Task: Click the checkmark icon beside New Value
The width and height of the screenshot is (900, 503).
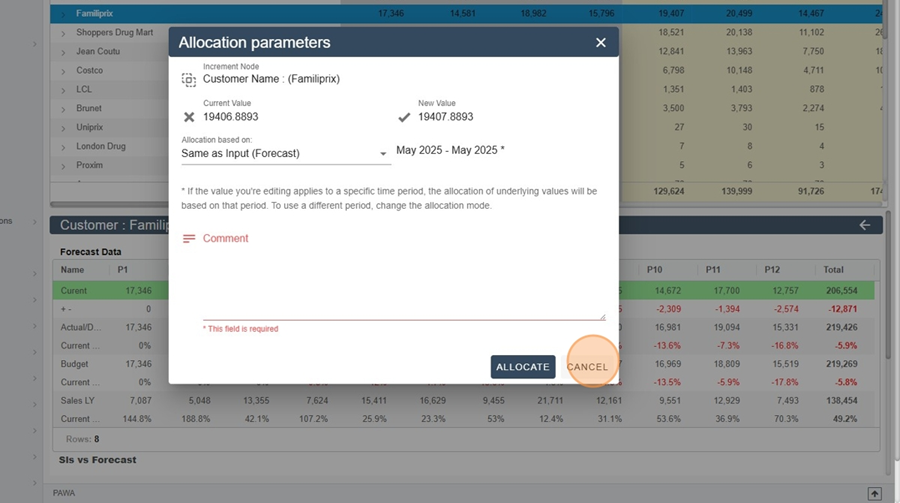Action: [x=404, y=117]
